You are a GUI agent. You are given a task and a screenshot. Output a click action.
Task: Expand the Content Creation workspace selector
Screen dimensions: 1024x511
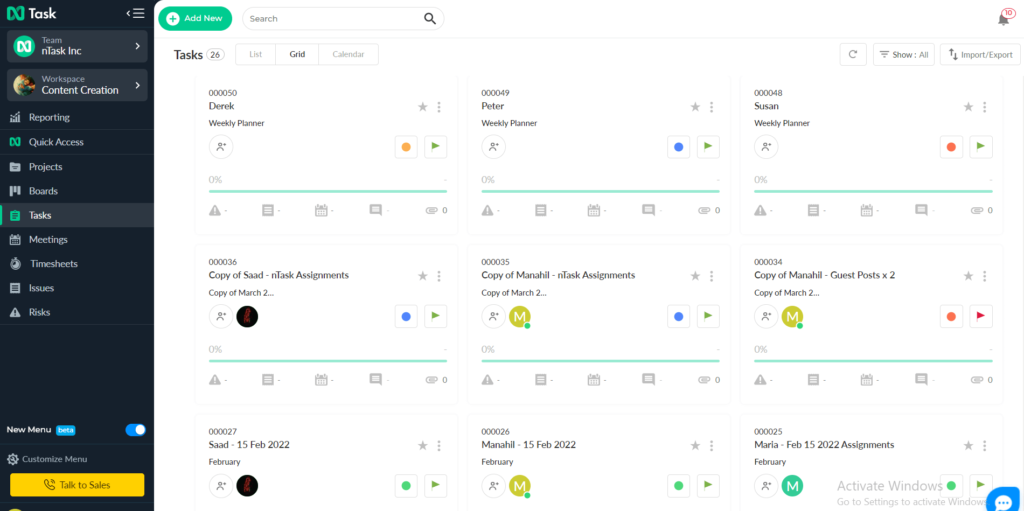tap(77, 85)
